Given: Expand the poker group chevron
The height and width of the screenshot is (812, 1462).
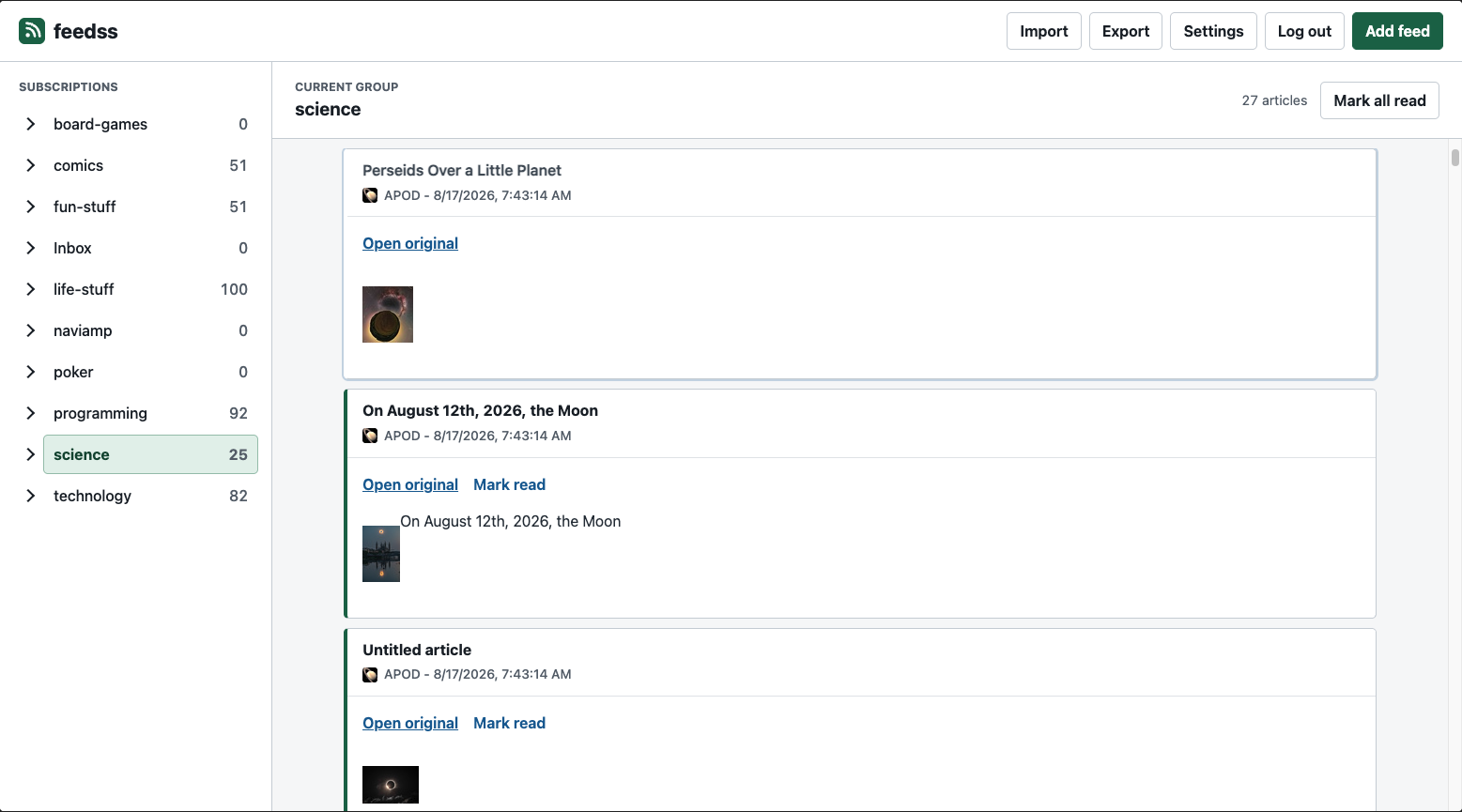Looking at the screenshot, I should pyautogui.click(x=31, y=372).
